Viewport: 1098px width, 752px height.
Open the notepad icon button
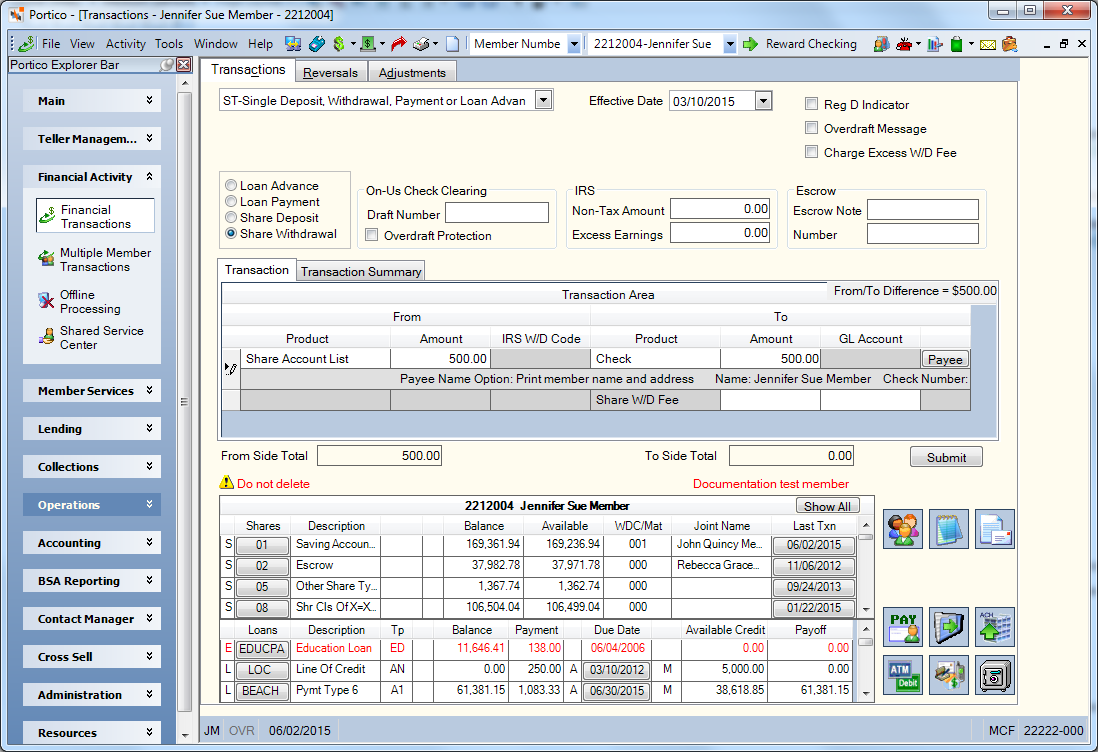pyautogui.click(x=949, y=529)
